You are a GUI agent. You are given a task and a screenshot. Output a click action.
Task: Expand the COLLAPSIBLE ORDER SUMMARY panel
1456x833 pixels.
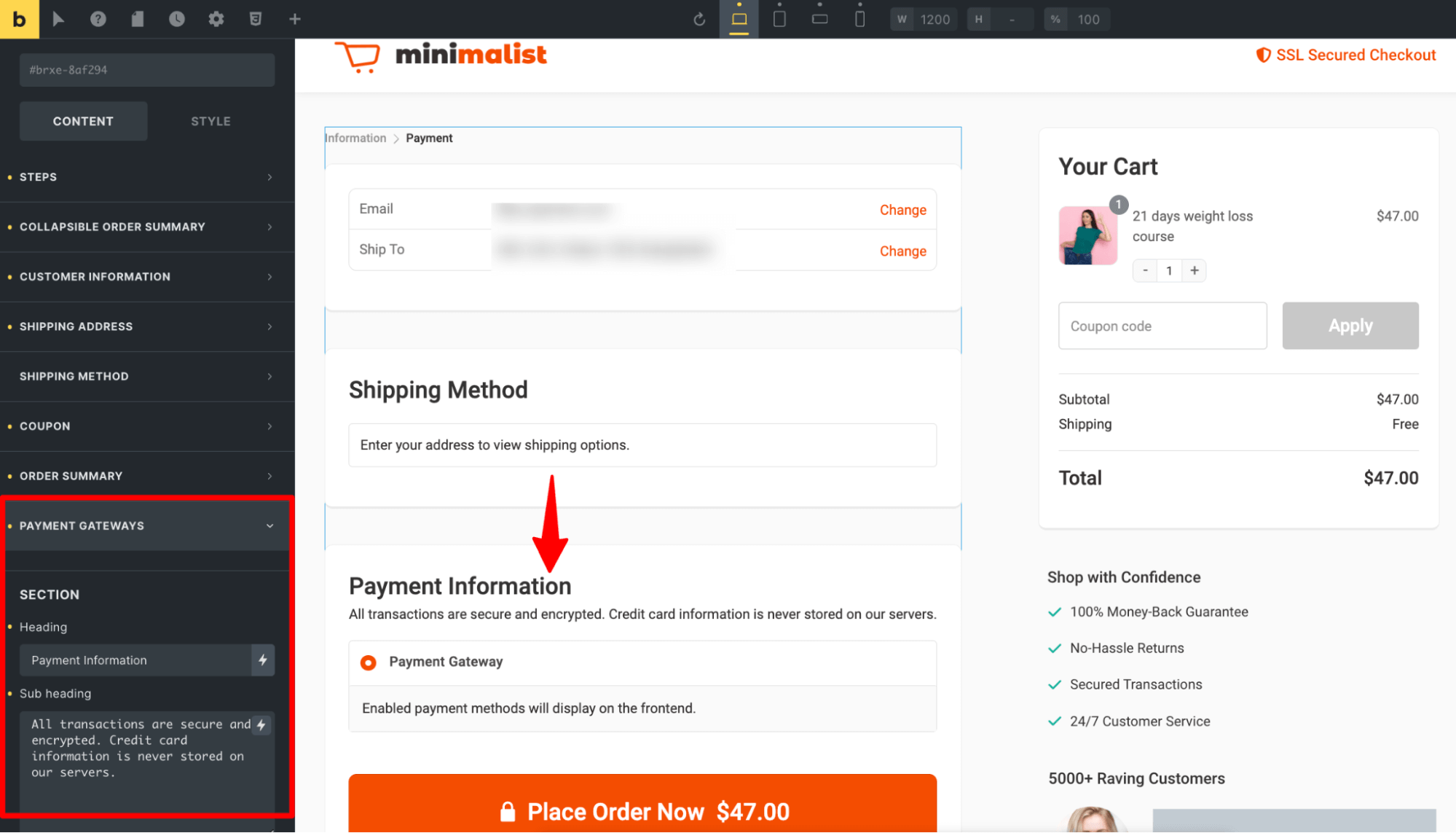[145, 227]
